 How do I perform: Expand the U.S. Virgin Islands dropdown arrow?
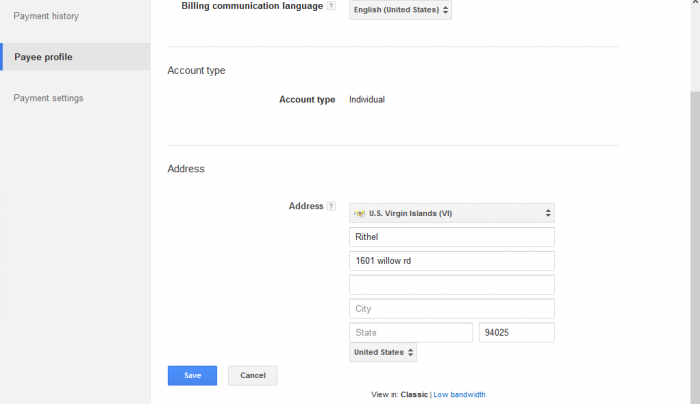pos(547,213)
